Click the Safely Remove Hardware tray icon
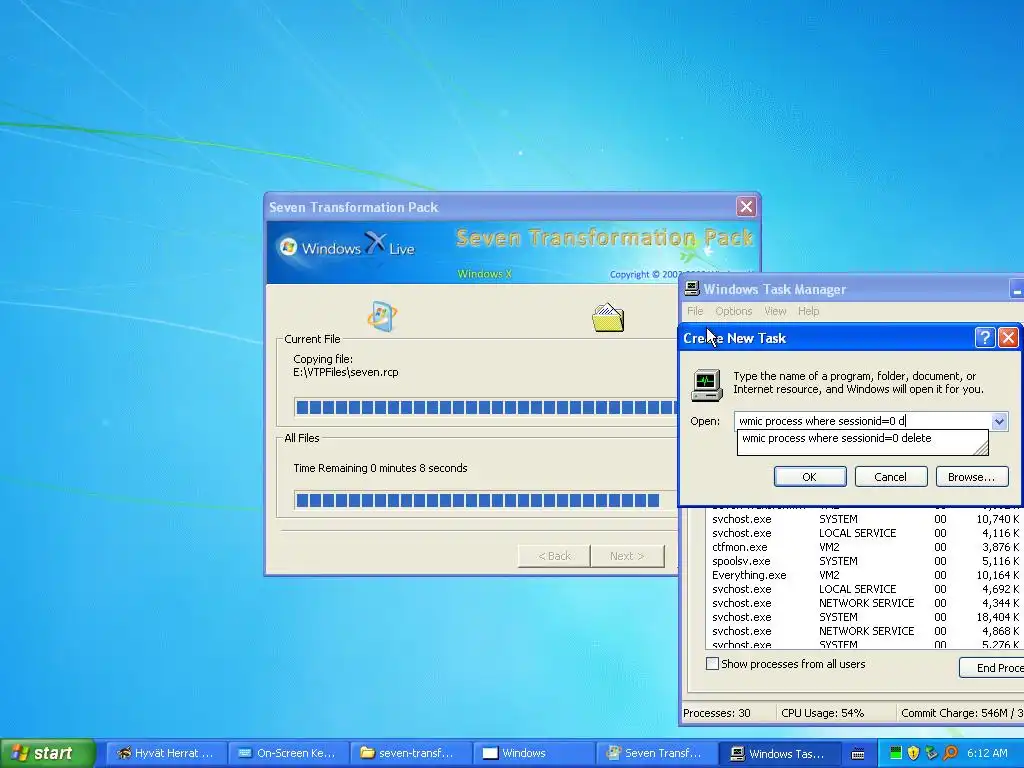The height and width of the screenshot is (768, 1024). (932, 753)
